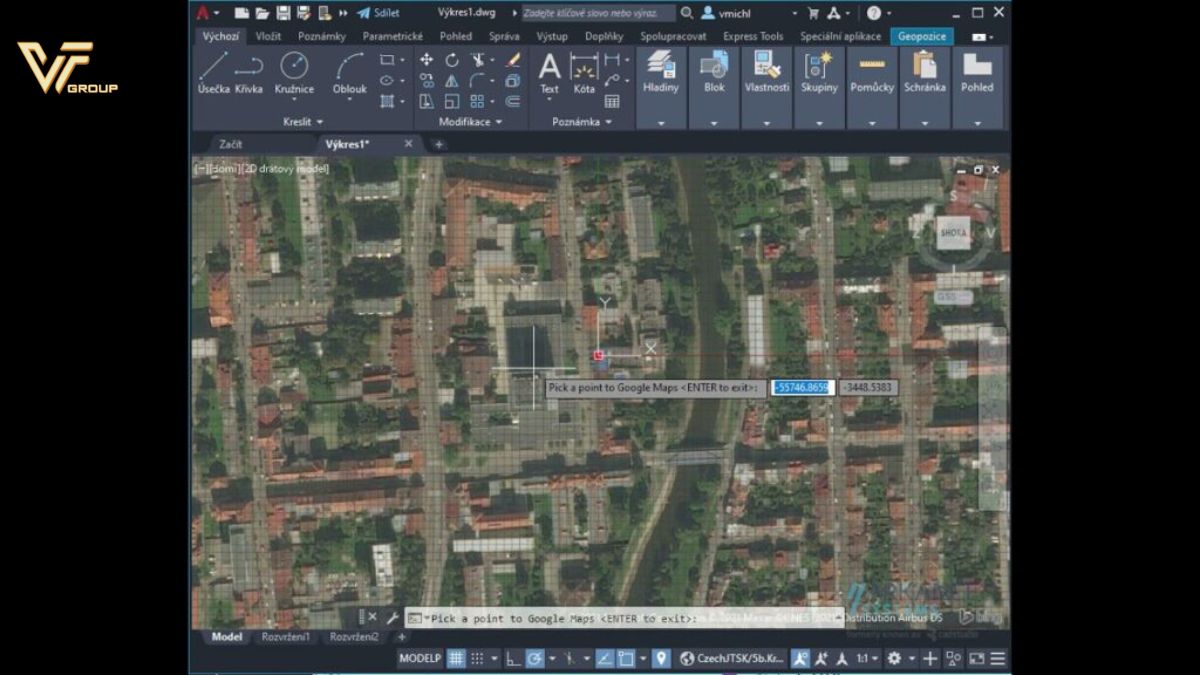Open the Parametrické ribbon tab

392,36
